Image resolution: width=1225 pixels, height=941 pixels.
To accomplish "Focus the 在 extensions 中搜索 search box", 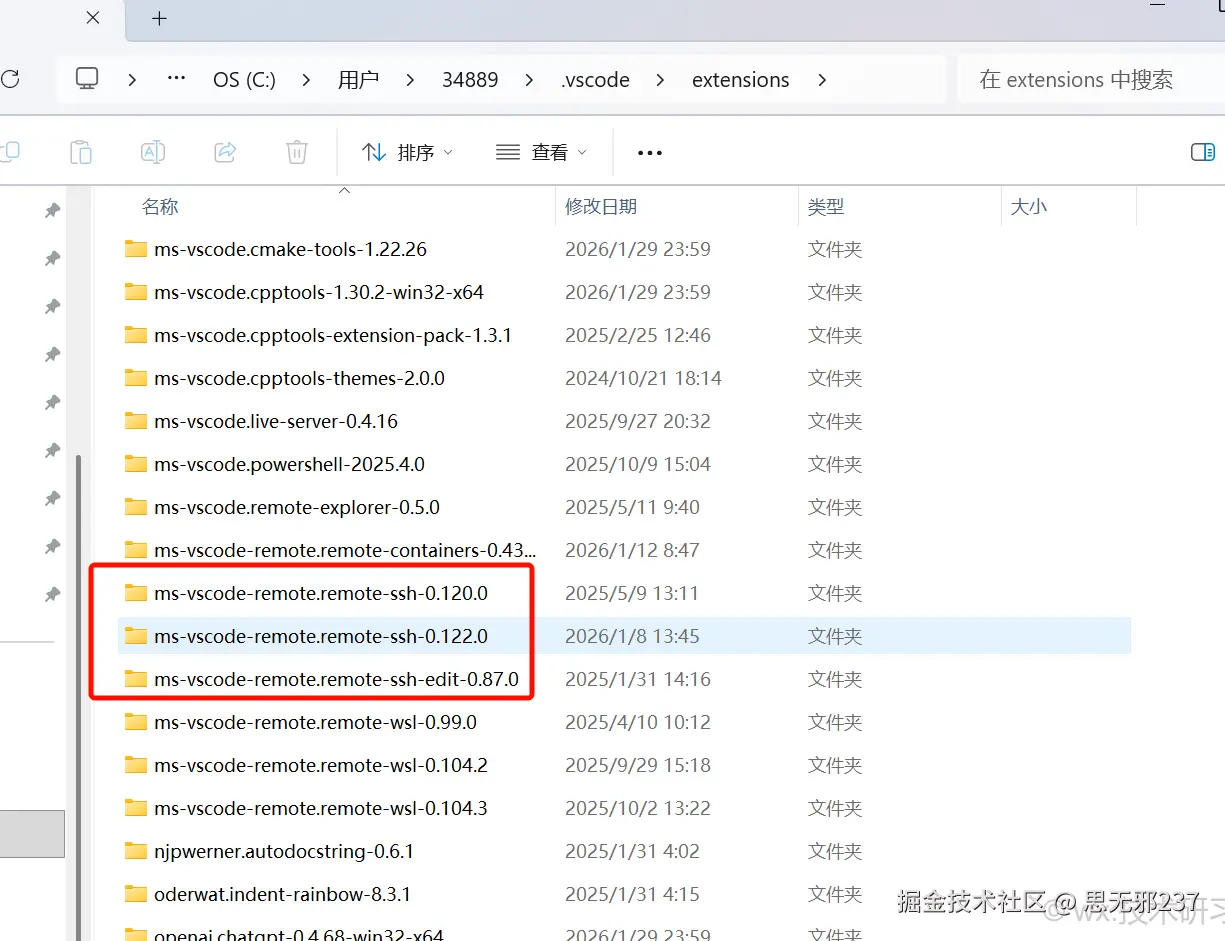I will 1090,80.
